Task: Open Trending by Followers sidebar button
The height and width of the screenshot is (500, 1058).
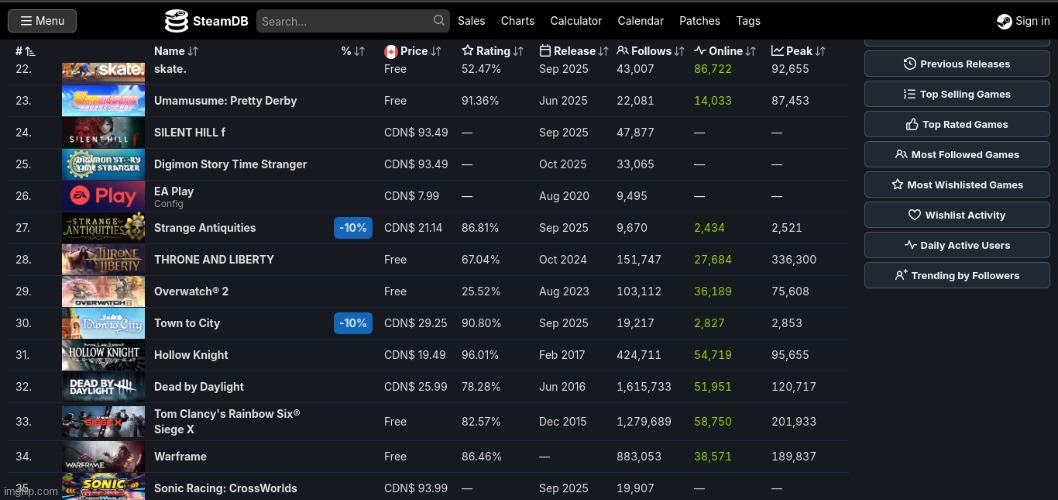Action: (x=957, y=275)
